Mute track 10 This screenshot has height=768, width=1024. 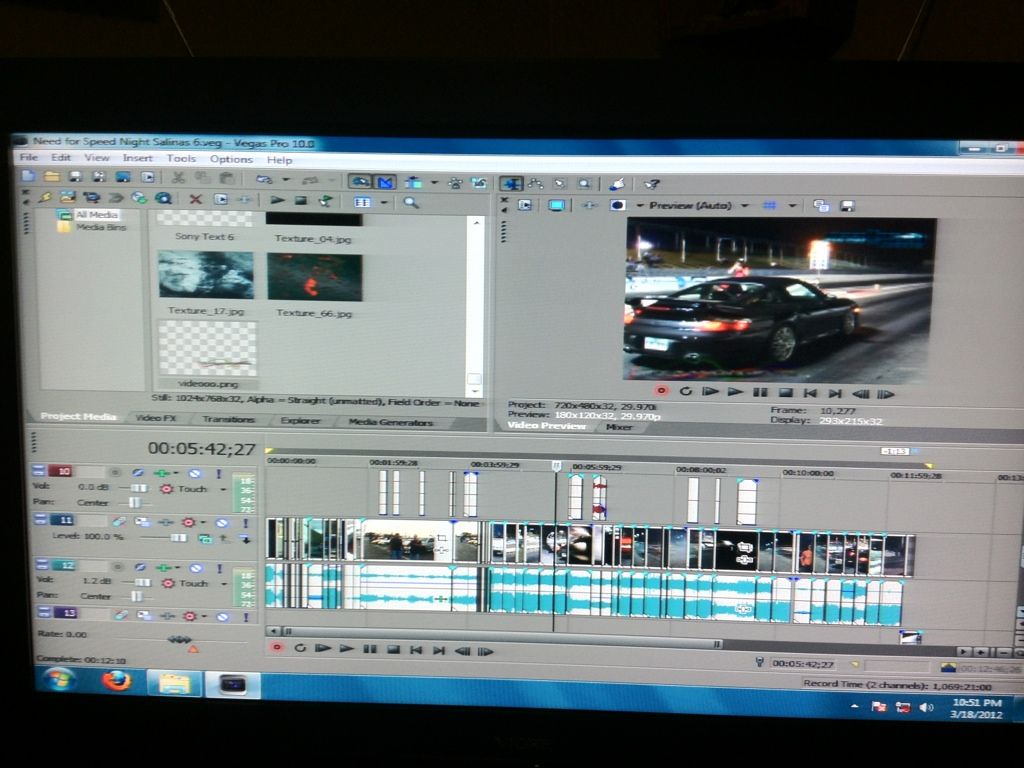[195, 473]
